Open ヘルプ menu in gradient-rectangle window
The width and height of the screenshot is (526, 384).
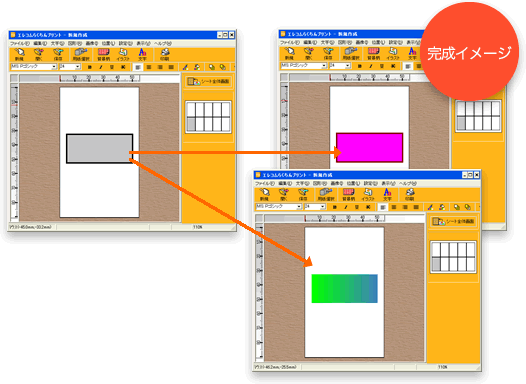pos(408,184)
